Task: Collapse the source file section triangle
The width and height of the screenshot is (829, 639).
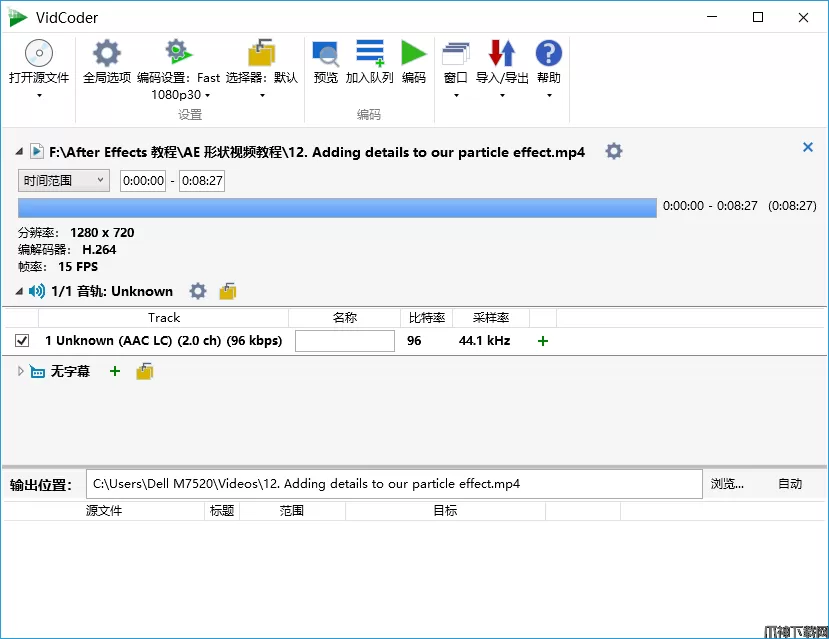Action: coord(19,152)
